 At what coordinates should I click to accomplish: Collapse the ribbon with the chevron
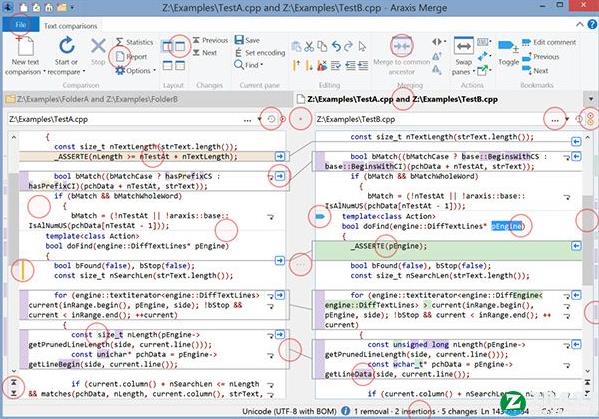pyautogui.click(x=580, y=25)
